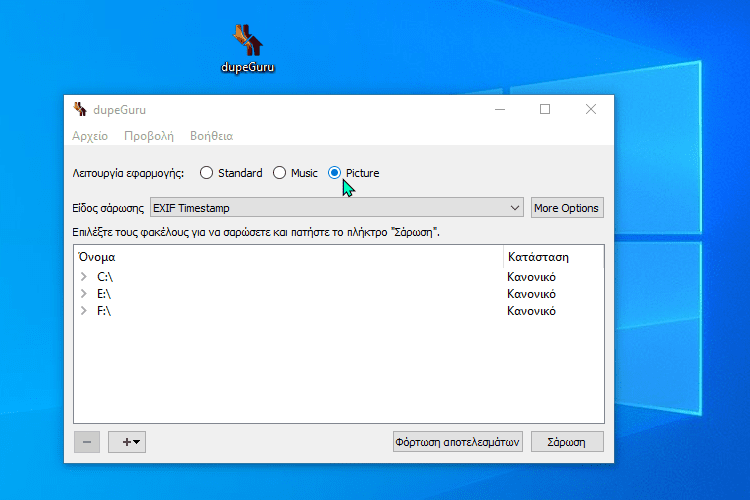Open the Βοήθεια menu

(211, 136)
